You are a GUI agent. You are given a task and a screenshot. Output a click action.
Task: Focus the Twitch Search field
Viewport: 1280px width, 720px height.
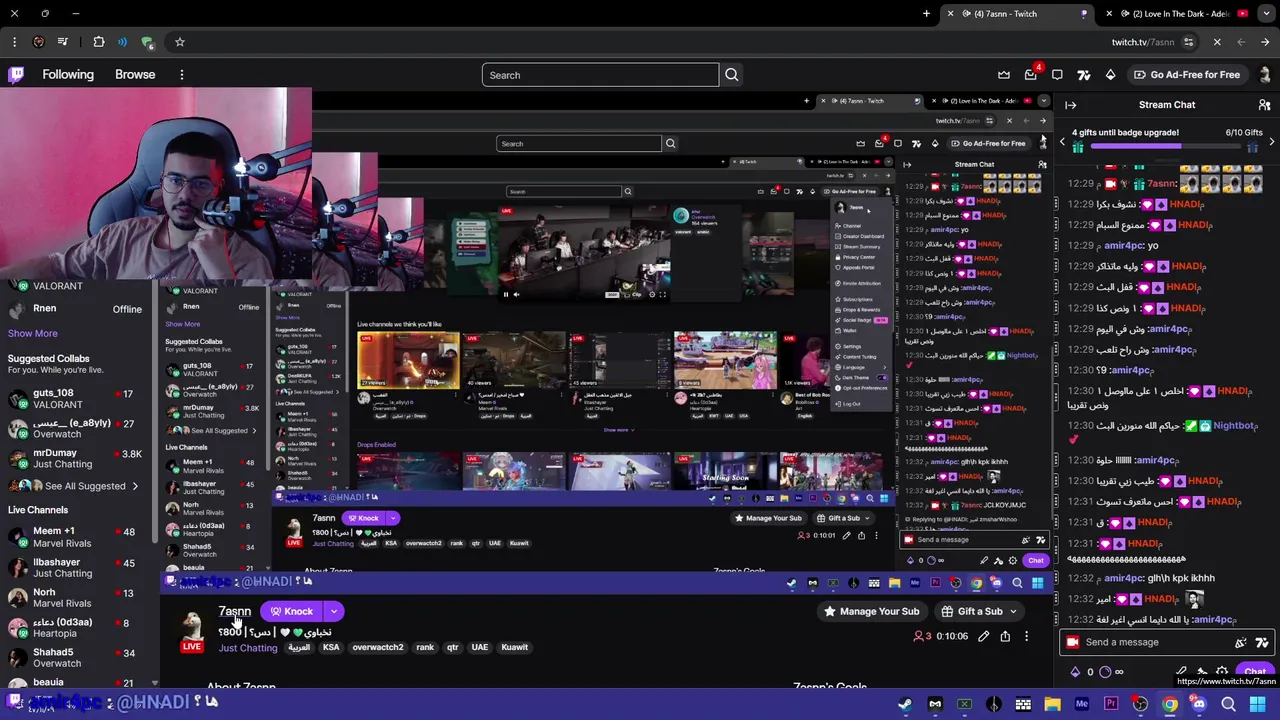point(600,75)
